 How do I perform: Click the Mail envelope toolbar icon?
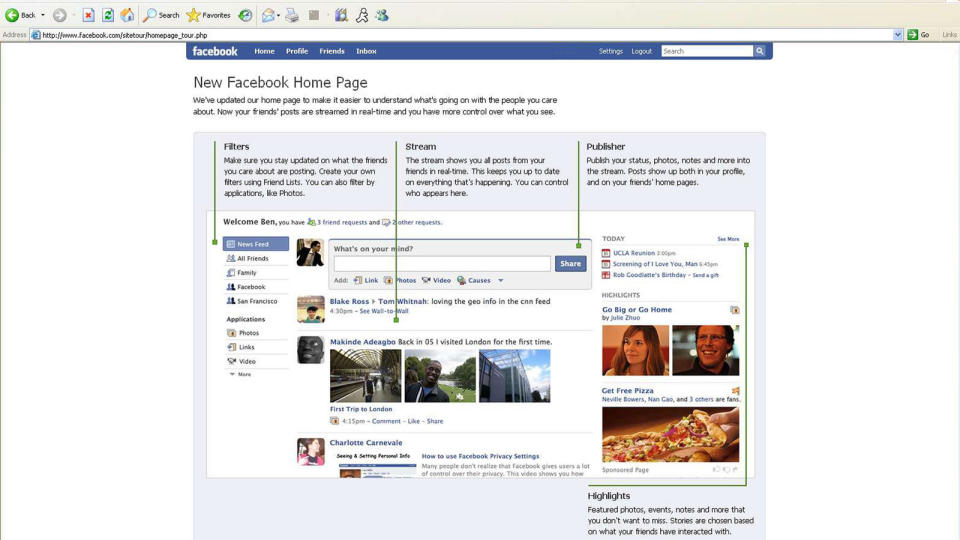(268, 15)
